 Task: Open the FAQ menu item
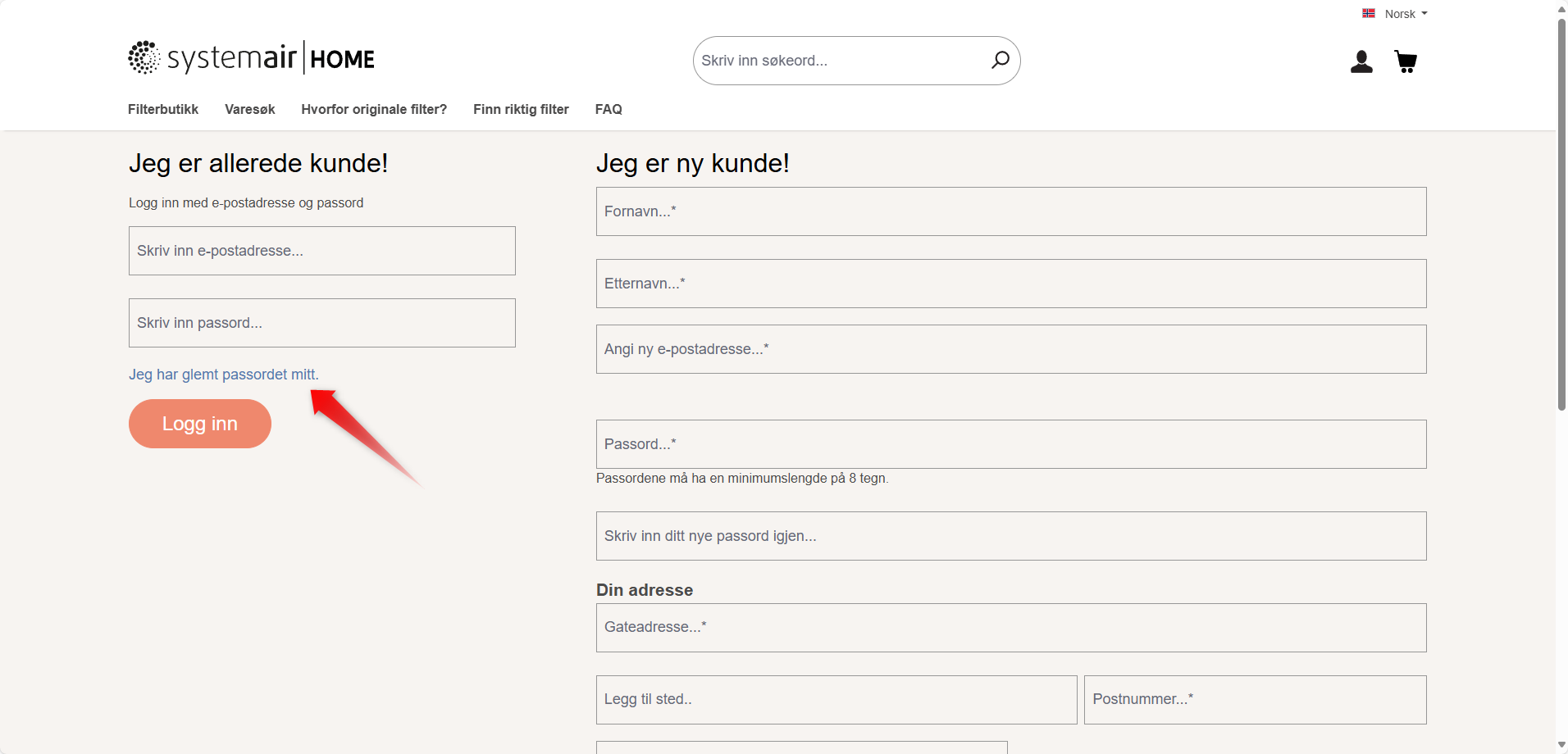point(609,109)
